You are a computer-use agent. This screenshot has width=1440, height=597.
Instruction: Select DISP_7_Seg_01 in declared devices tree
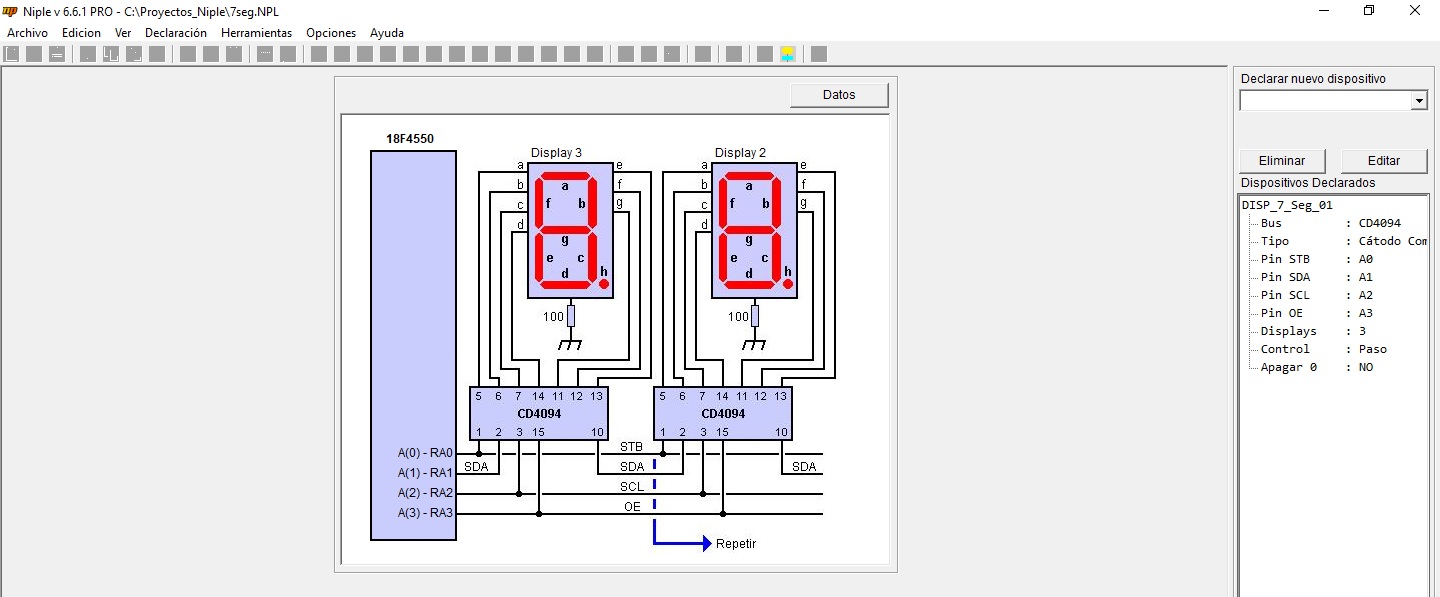tap(1287, 205)
